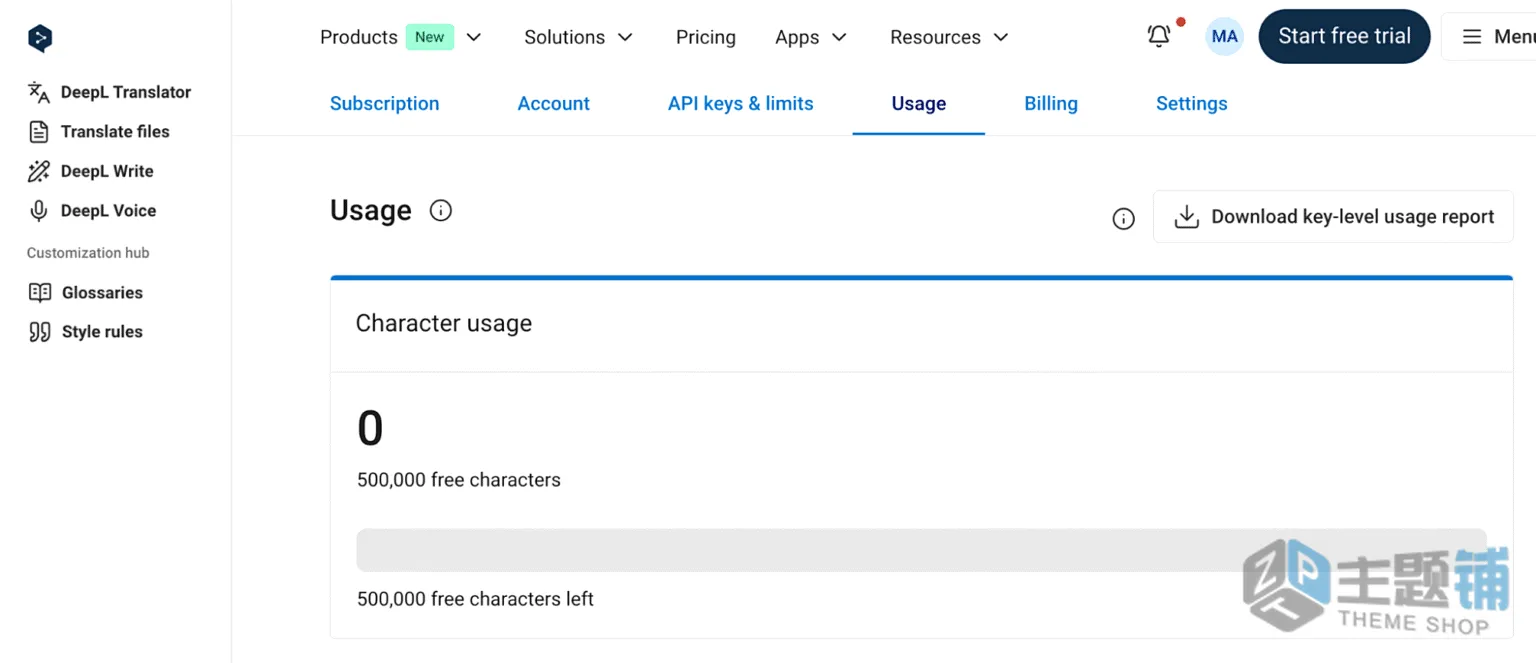Expand the Solutions dropdown menu
This screenshot has width=1536, height=663.
(579, 37)
